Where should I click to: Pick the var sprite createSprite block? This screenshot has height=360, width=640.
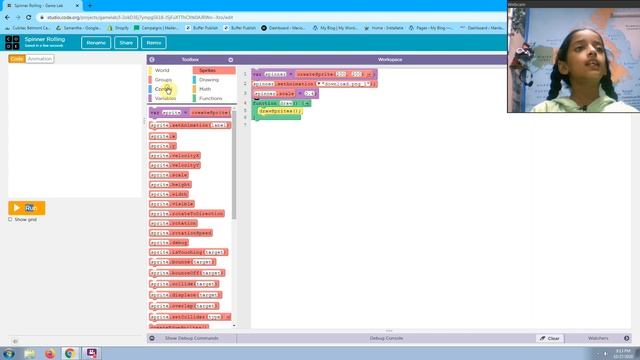190,113
